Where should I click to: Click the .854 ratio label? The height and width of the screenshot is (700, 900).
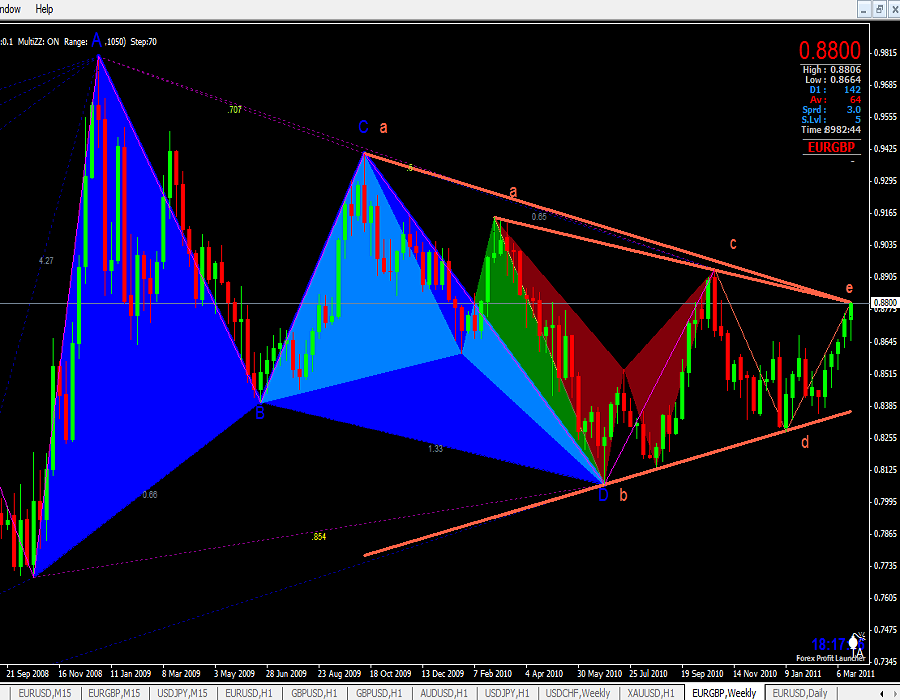[319, 536]
